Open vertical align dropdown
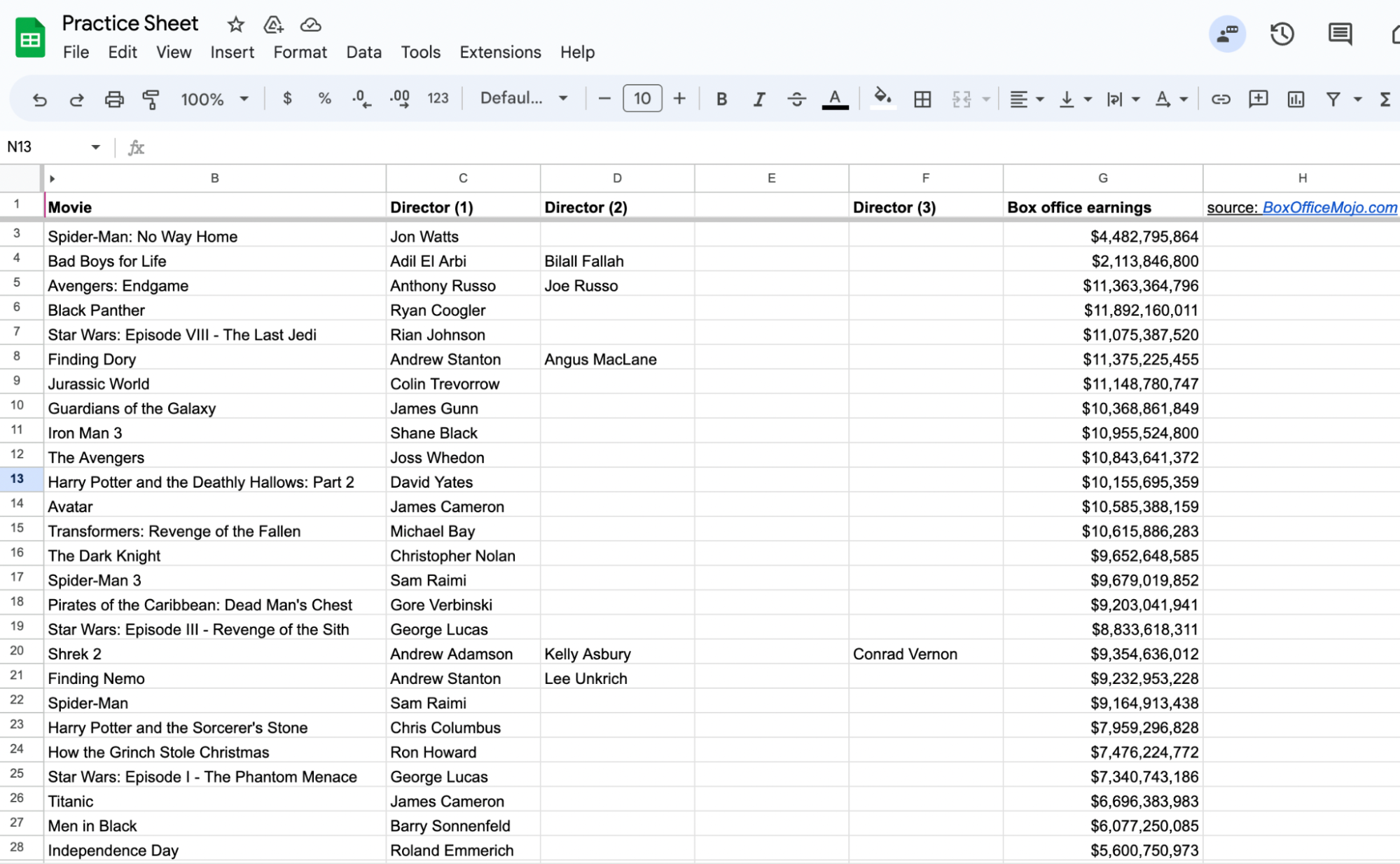The width and height of the screenshot is (1400, 864). pos(1075,99)
